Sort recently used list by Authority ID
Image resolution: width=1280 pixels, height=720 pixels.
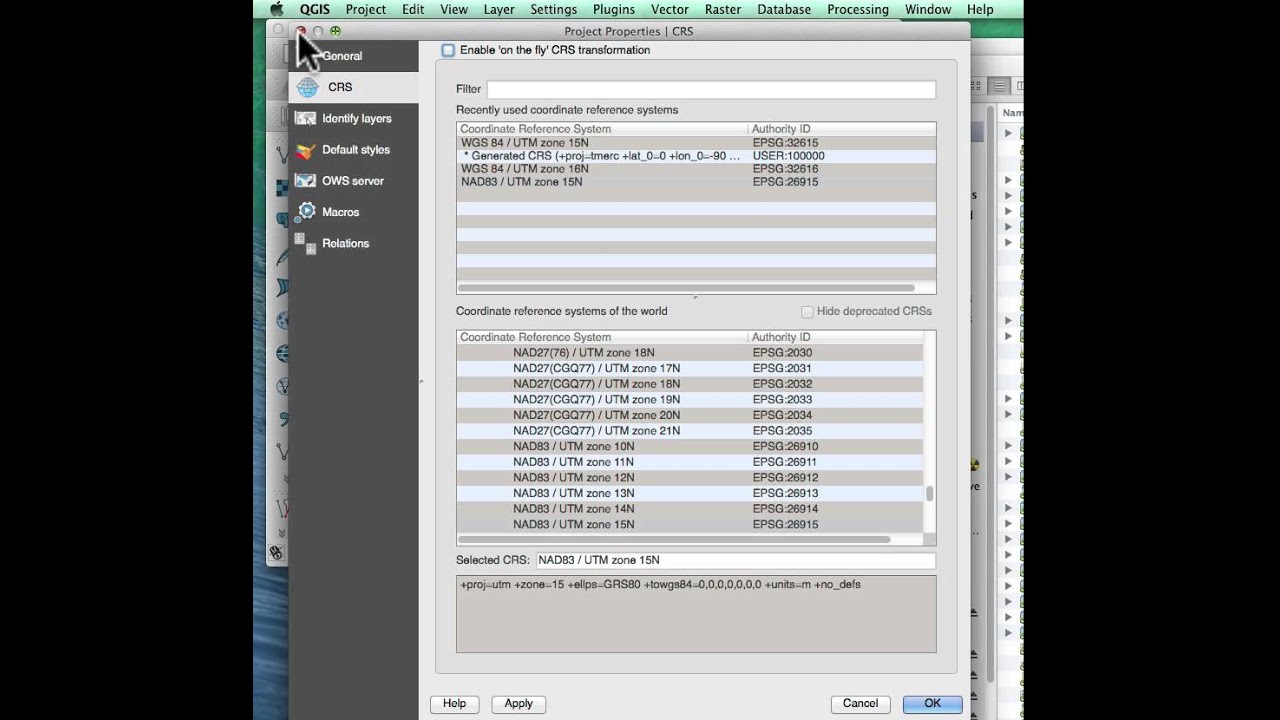point(841,129)
